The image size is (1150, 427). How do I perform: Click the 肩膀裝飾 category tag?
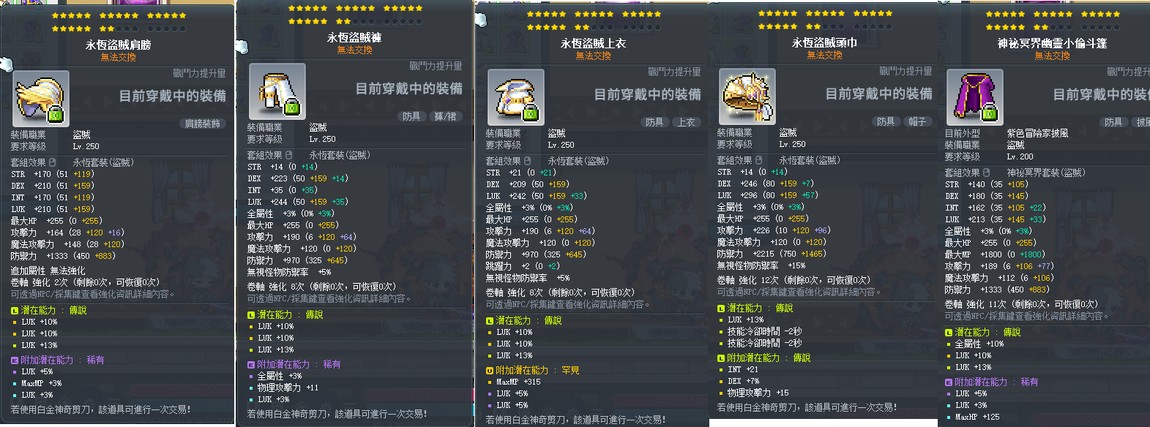point(203,123)
